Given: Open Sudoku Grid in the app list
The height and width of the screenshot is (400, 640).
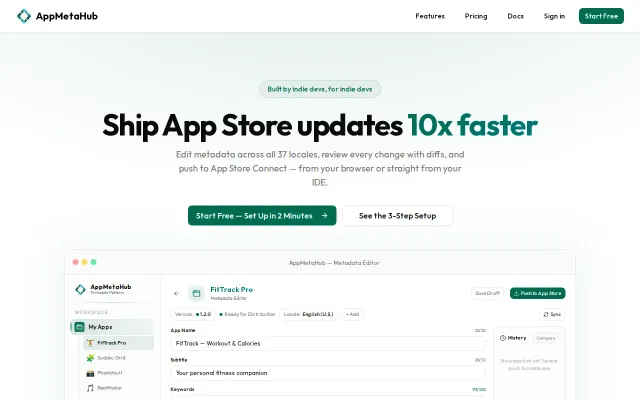Looking at the screenshot, I should click(x=118, y=358).
